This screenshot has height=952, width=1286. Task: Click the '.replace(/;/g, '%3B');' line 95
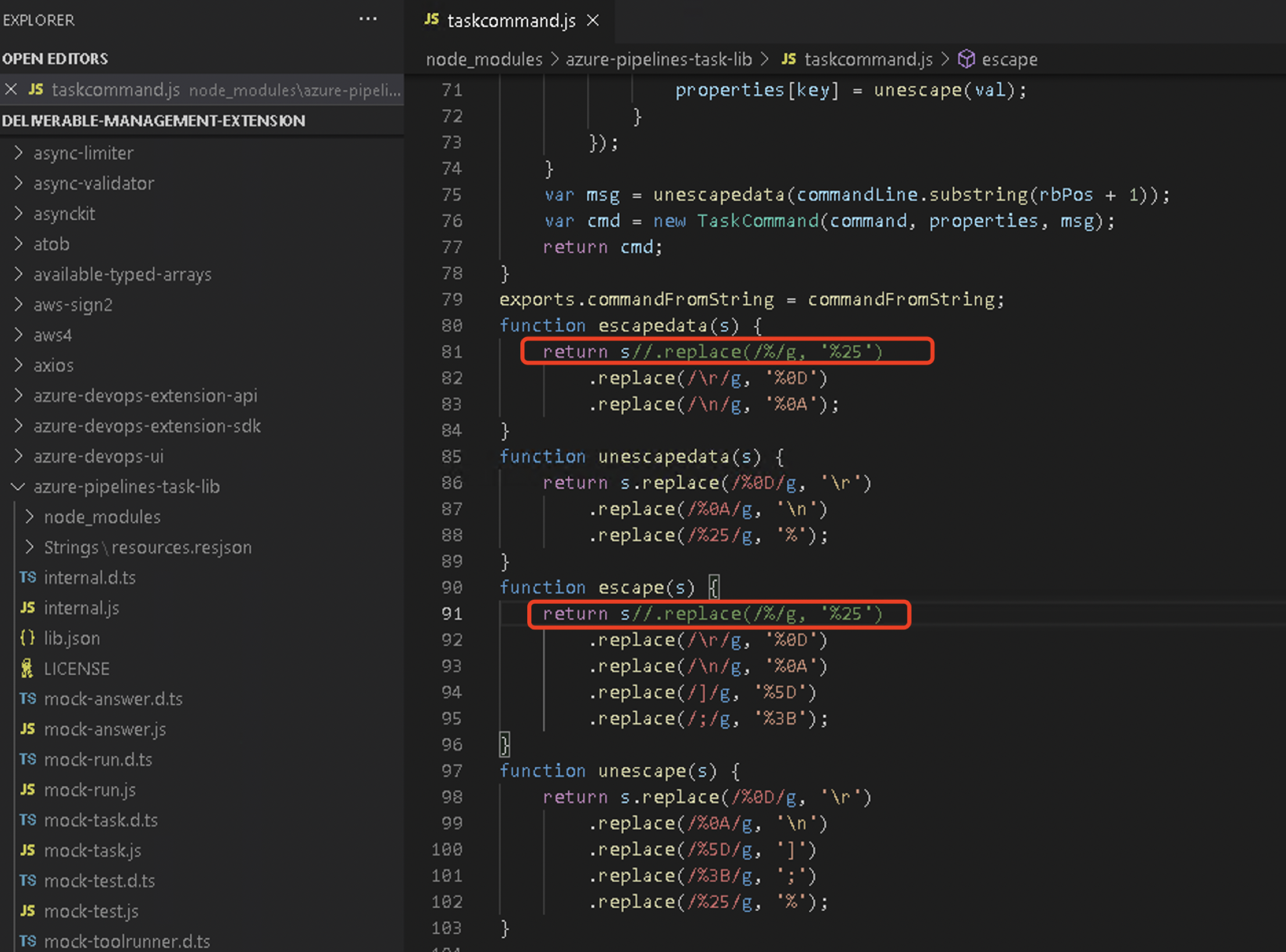(708, 719)
